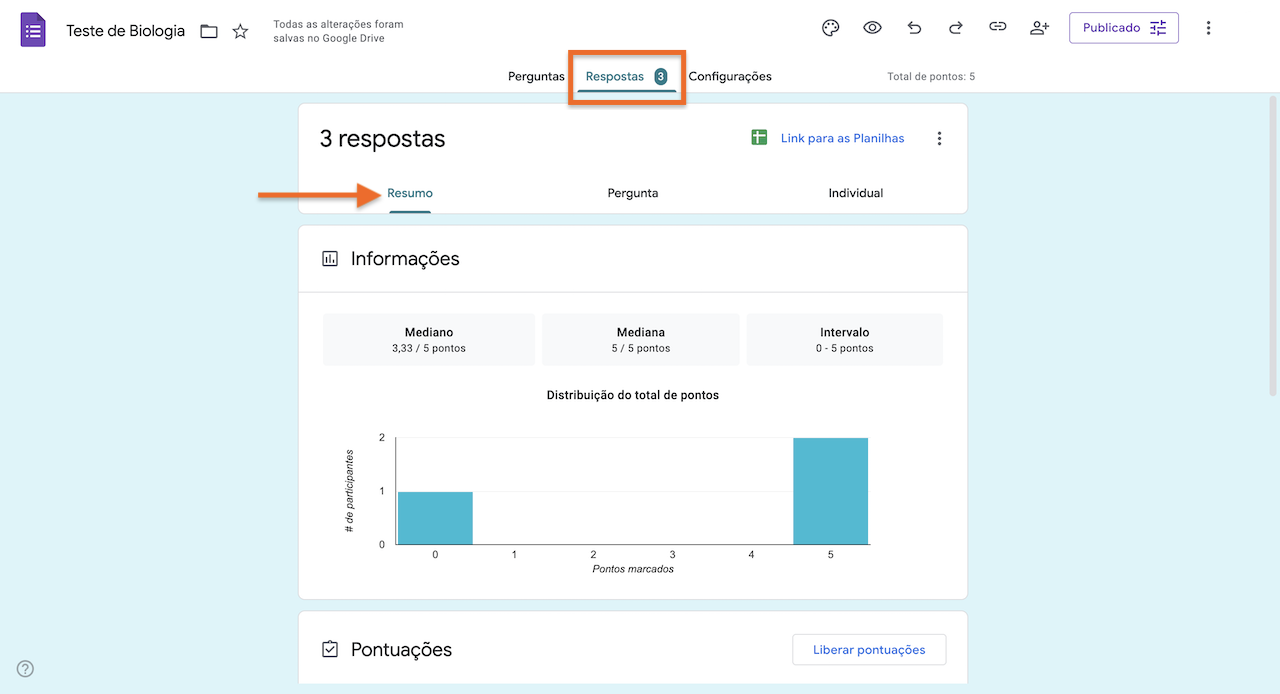Click the Publicado button
Viewport: 1280px width, 694px height.
(x=1110, y=27)
